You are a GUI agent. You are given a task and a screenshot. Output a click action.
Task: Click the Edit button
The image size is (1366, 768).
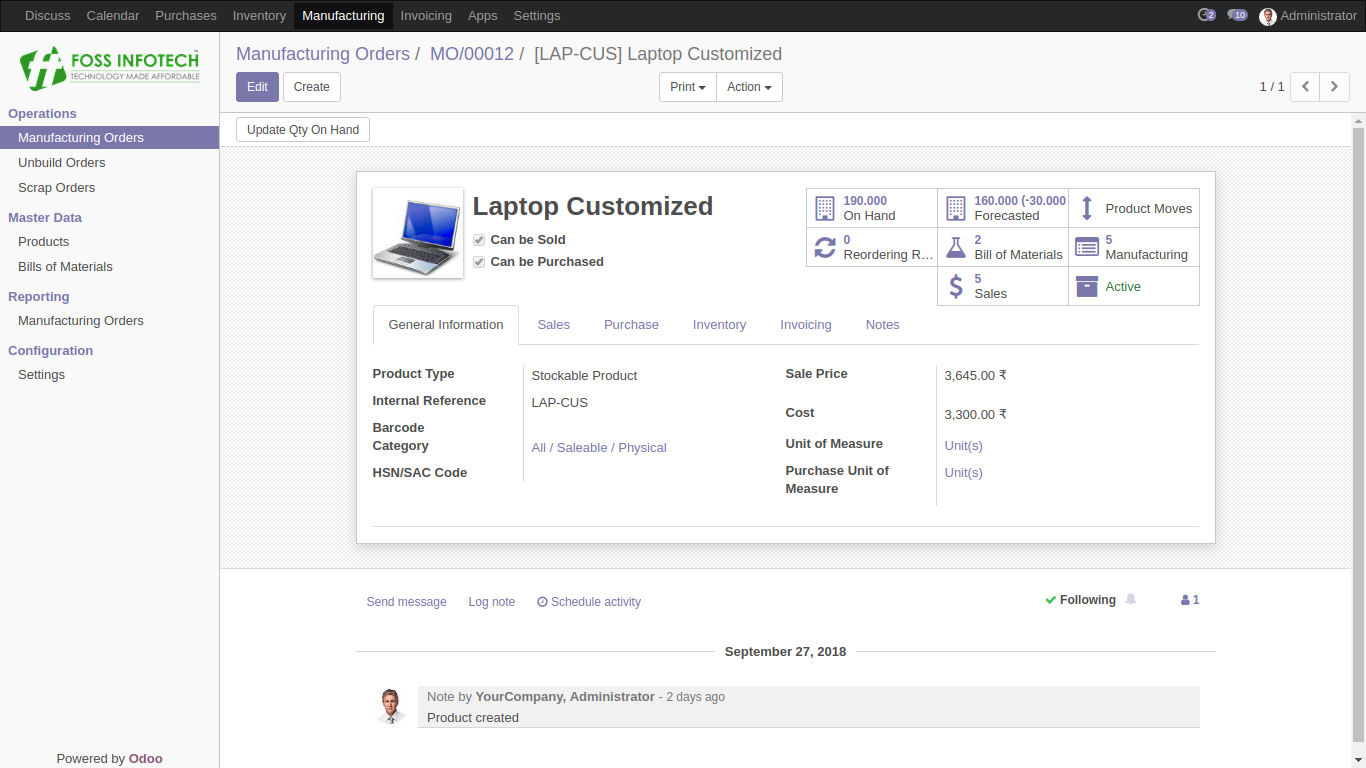[257, 87]
